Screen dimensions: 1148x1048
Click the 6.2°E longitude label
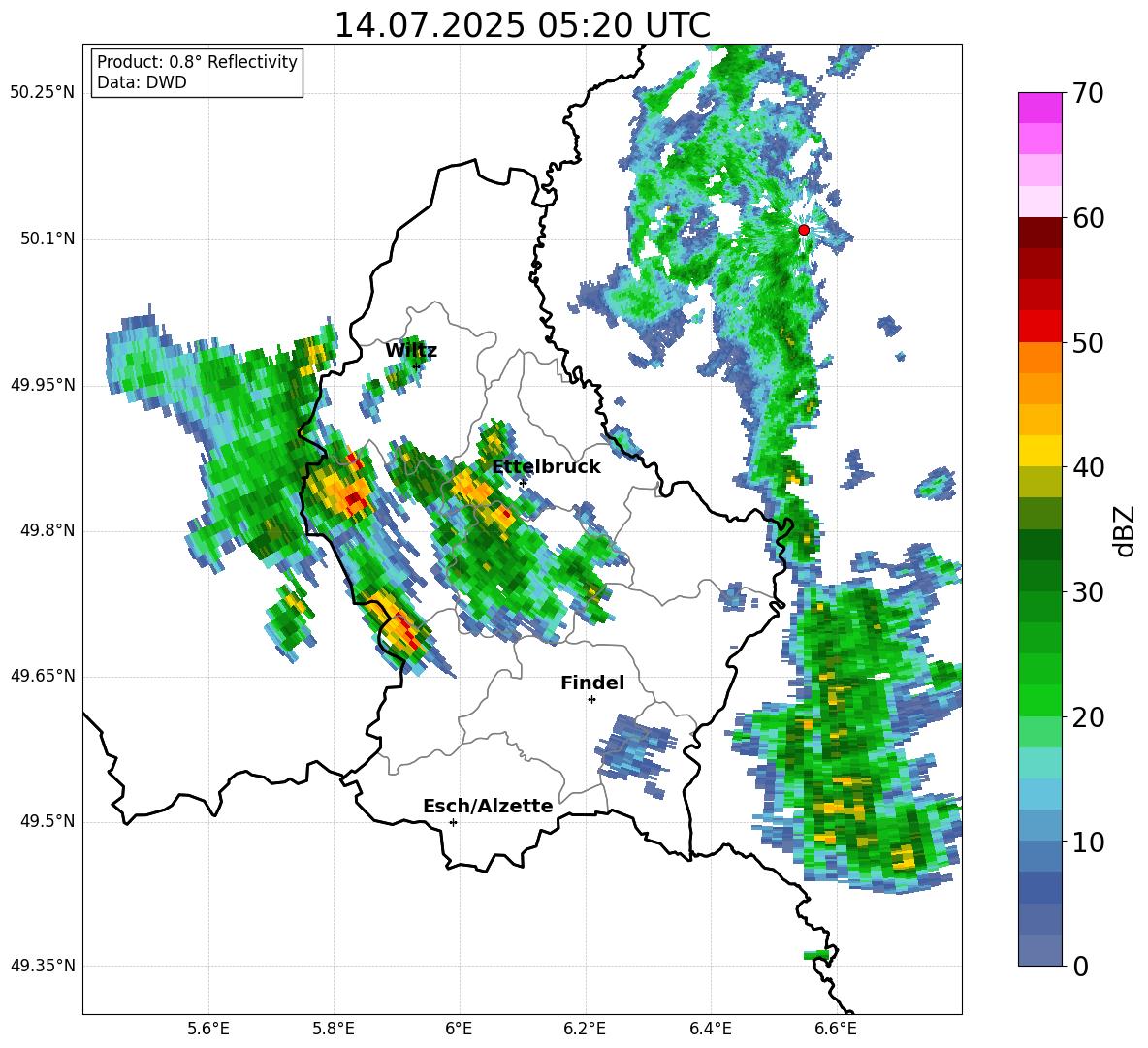[585, 1029]
